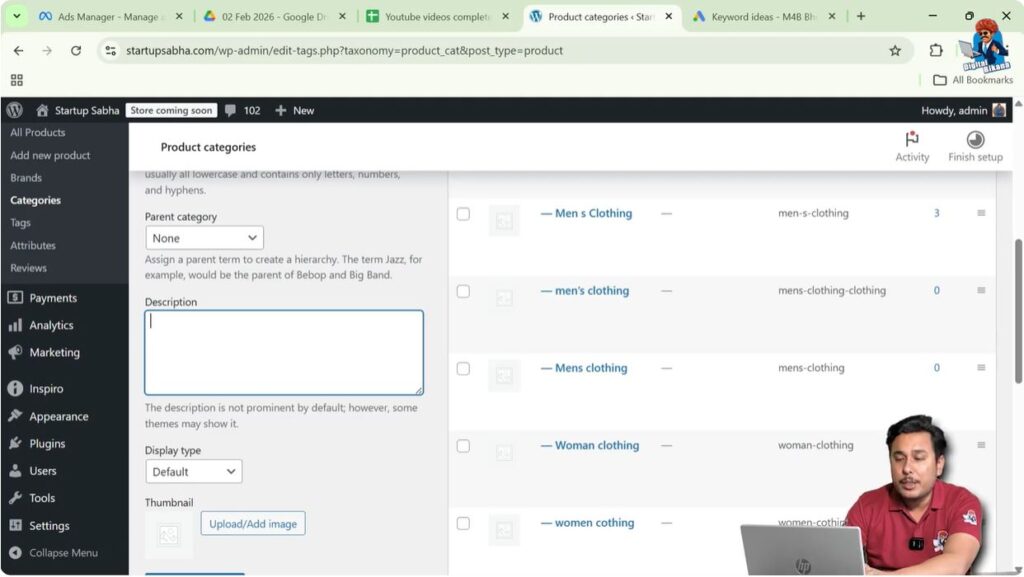Select the Marketing megaphone icon in the sidebar
This screenshot has width=1024, height=577.
[17, 352]
